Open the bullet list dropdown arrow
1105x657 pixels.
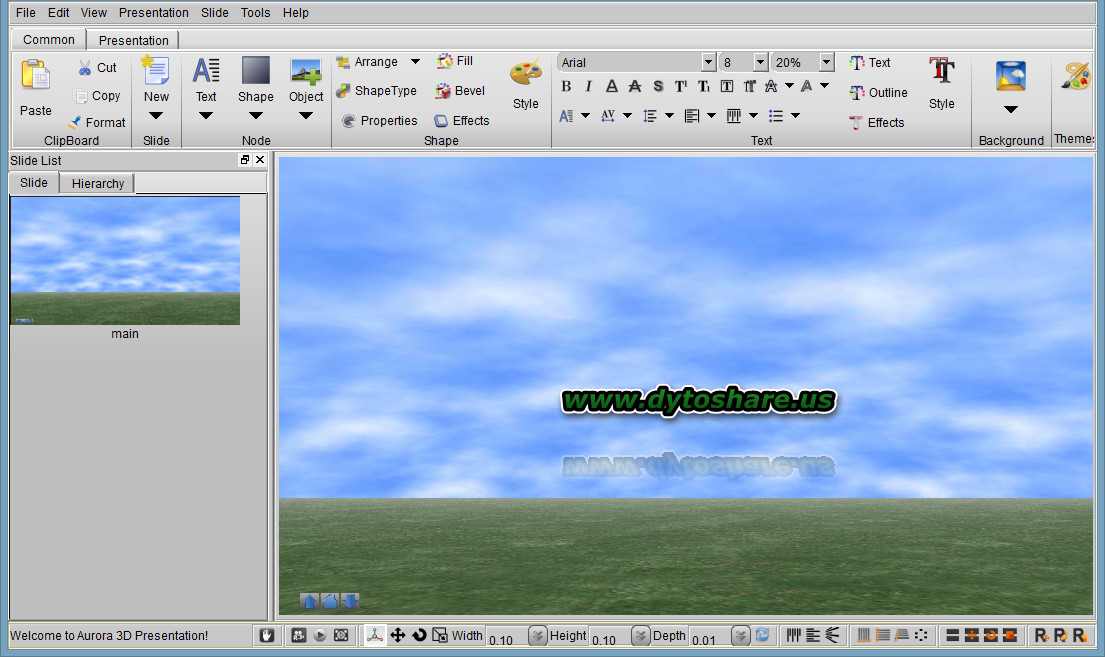click(796, 116)
